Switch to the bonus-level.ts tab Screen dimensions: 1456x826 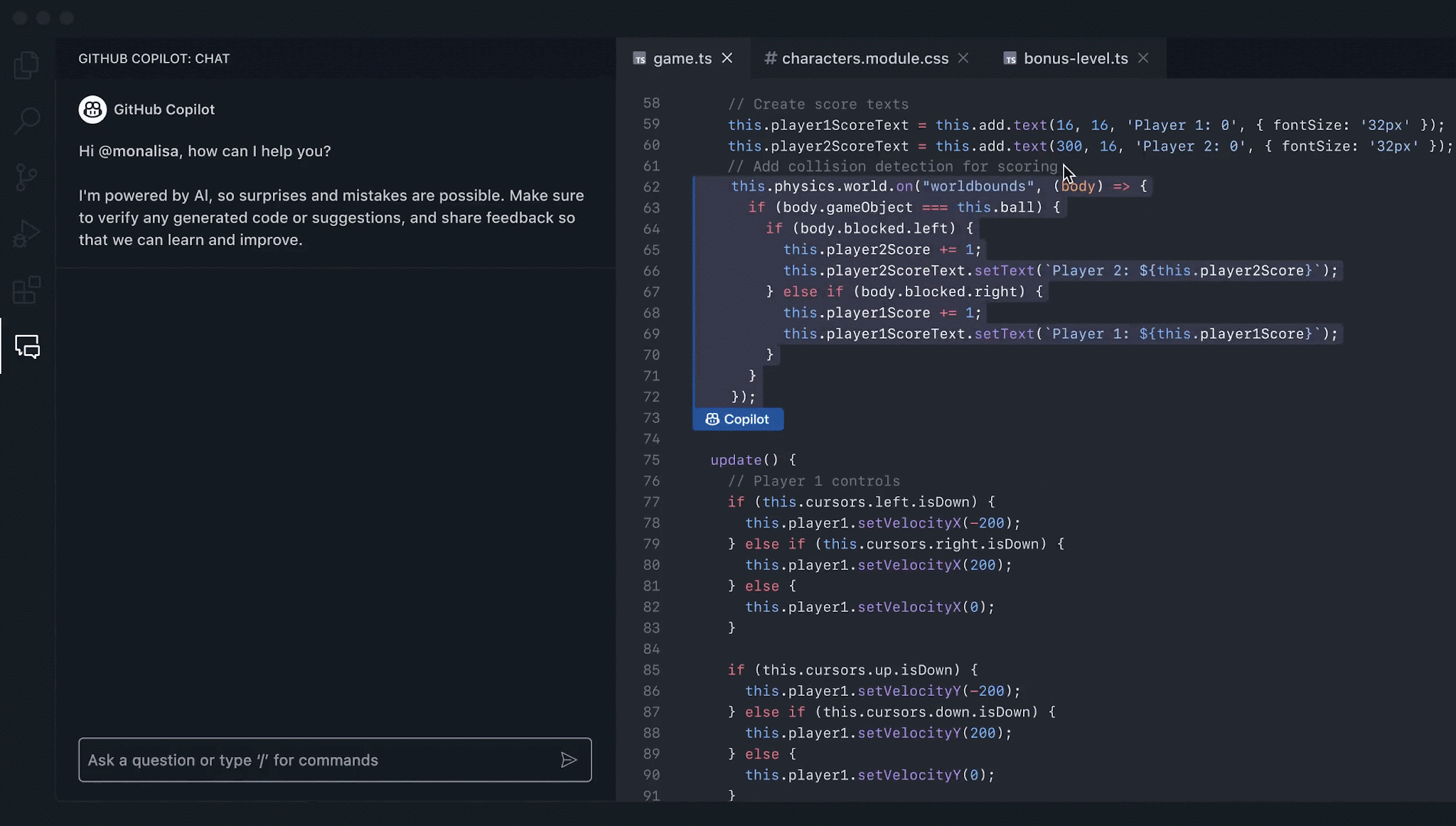point(1076,58)
